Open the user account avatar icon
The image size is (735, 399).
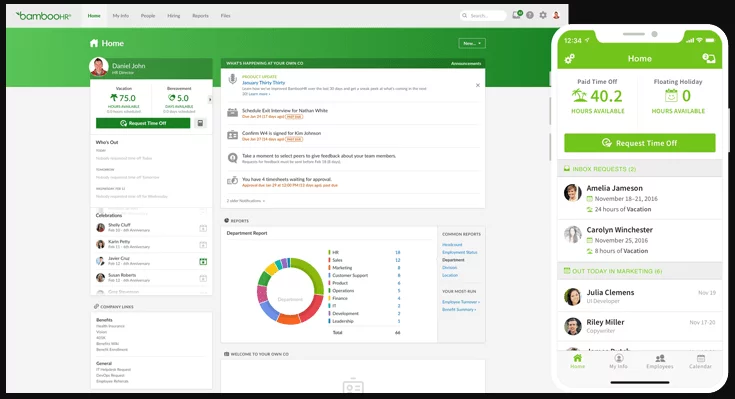tap(556, 15)
